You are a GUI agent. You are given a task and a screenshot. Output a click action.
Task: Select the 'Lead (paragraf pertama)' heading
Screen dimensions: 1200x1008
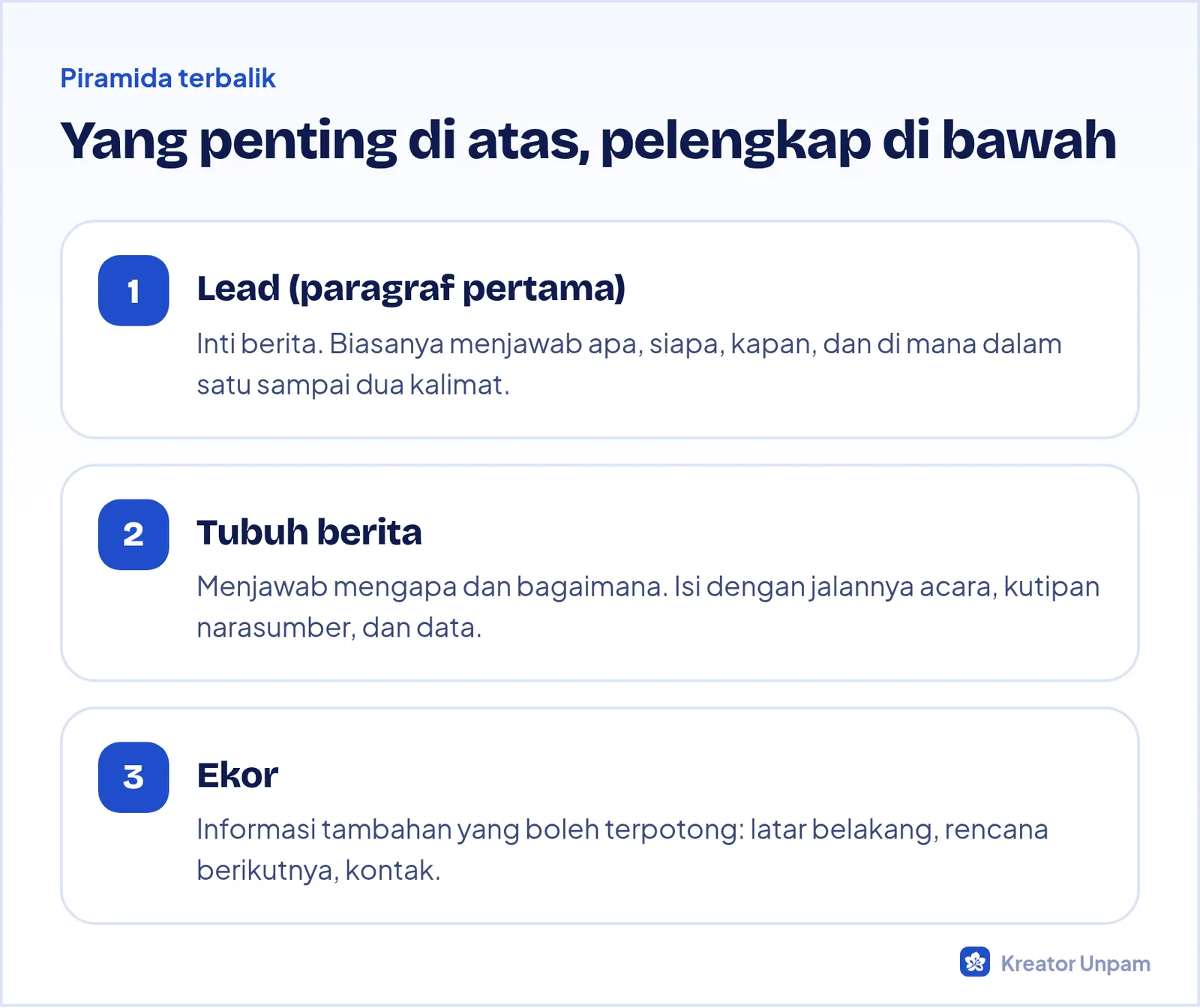pos(411,289)
